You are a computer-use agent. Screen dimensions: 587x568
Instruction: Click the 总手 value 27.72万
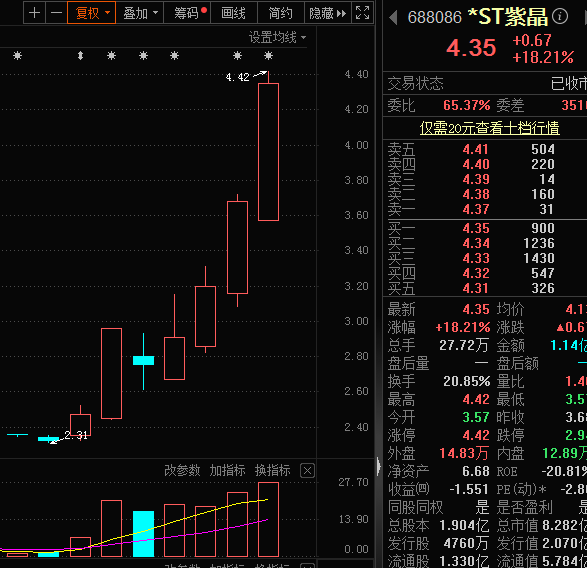[464, 345]
